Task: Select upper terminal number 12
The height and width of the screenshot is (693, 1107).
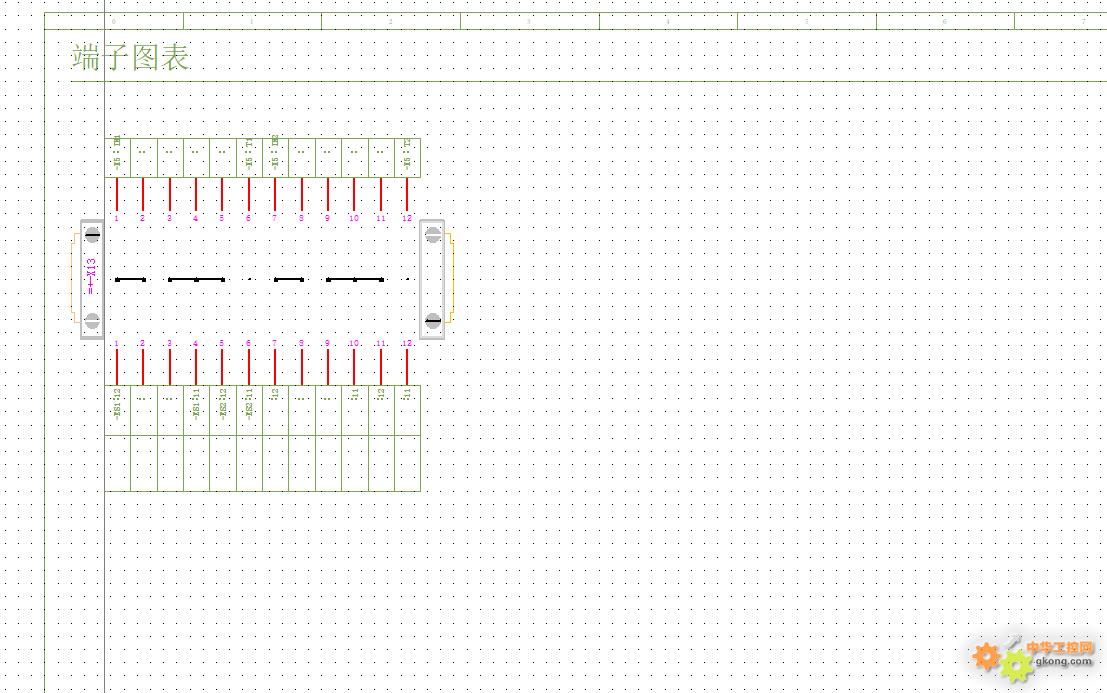Action: pos(406,218)
